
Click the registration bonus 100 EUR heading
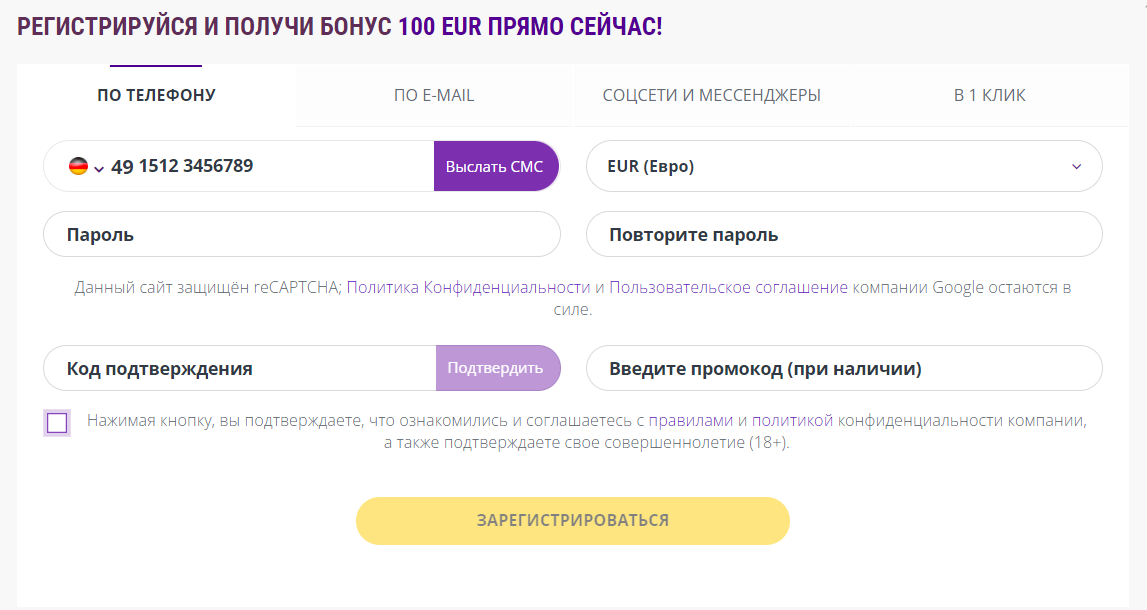[339, 27]
